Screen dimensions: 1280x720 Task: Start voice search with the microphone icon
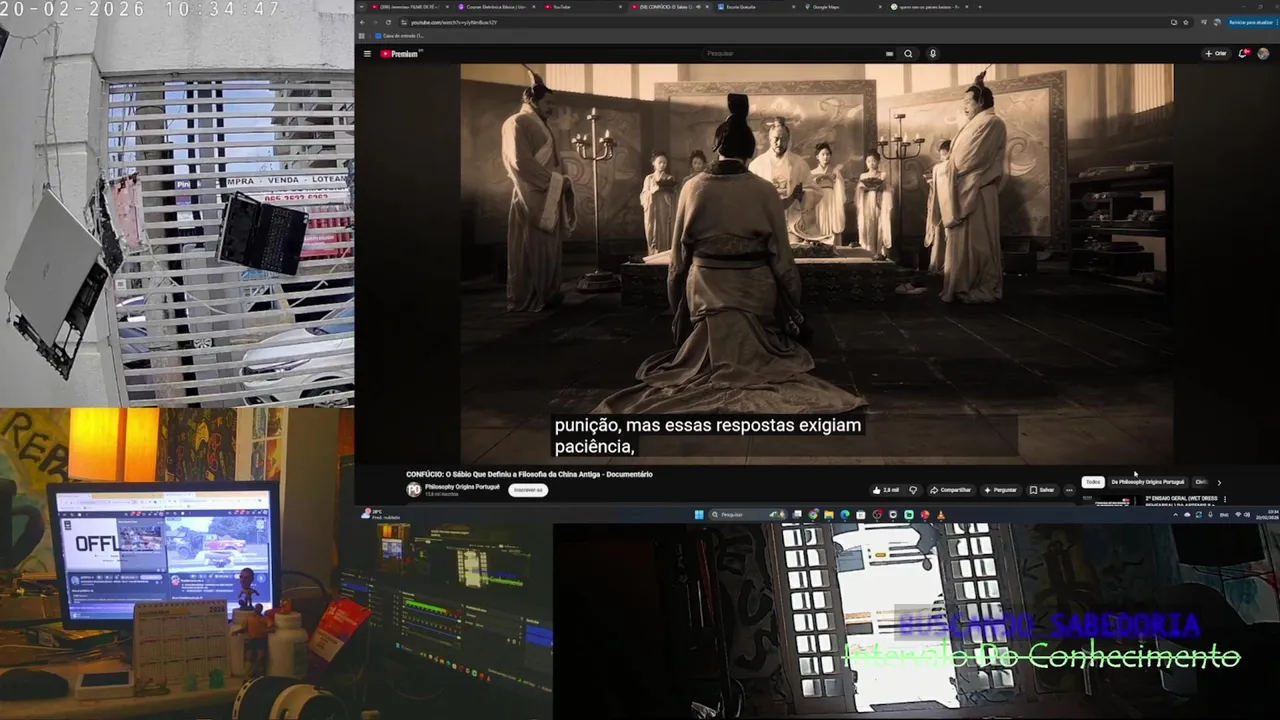932,54
